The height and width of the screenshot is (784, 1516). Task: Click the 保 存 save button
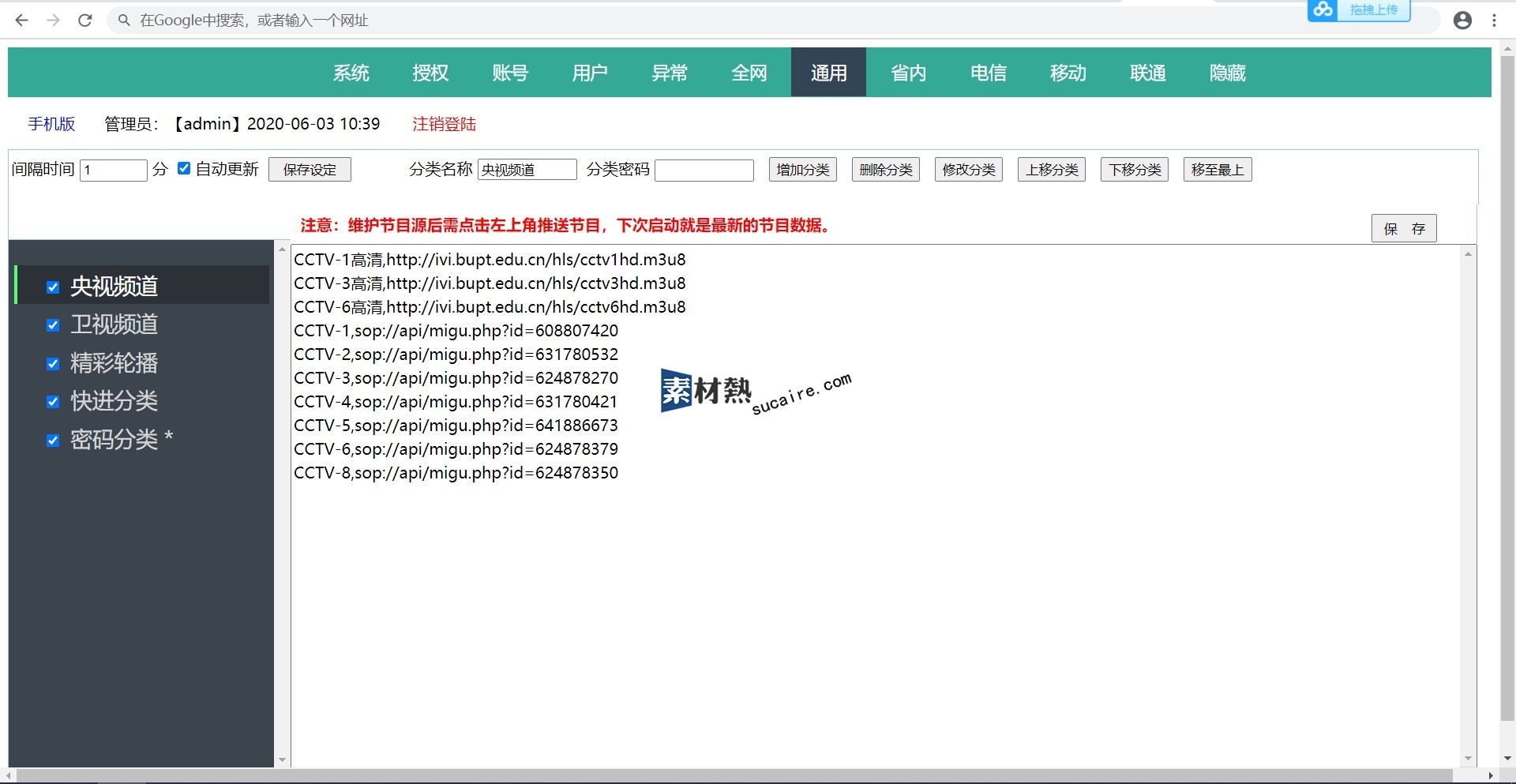pos(1404,228)
